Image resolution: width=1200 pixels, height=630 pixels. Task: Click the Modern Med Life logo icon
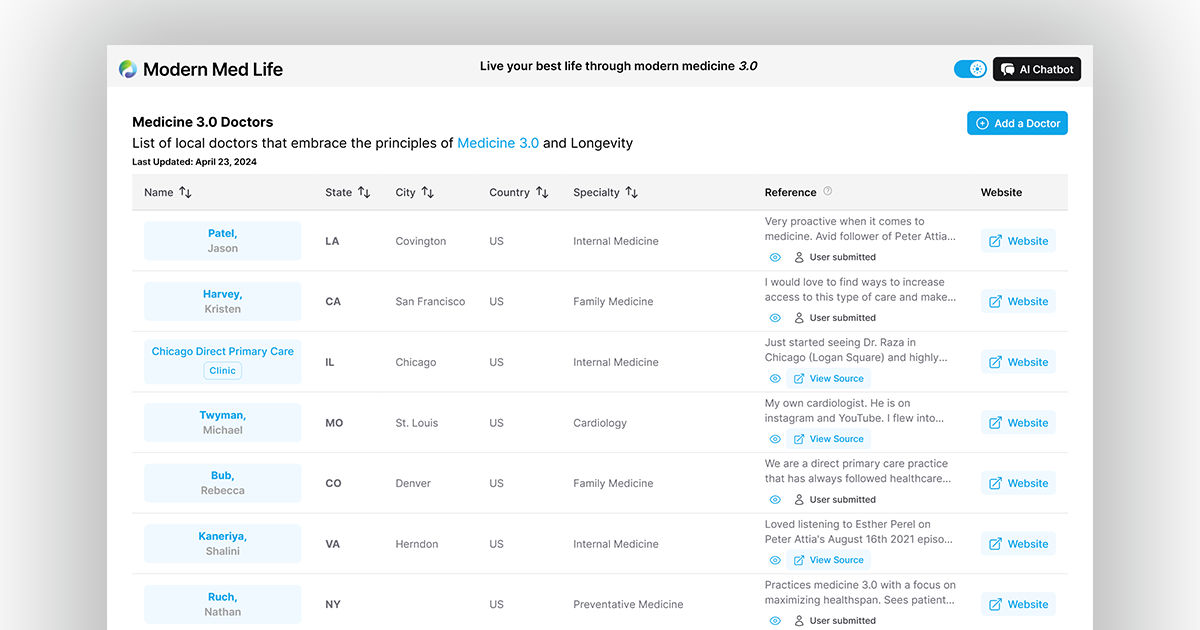pos(128,69)
